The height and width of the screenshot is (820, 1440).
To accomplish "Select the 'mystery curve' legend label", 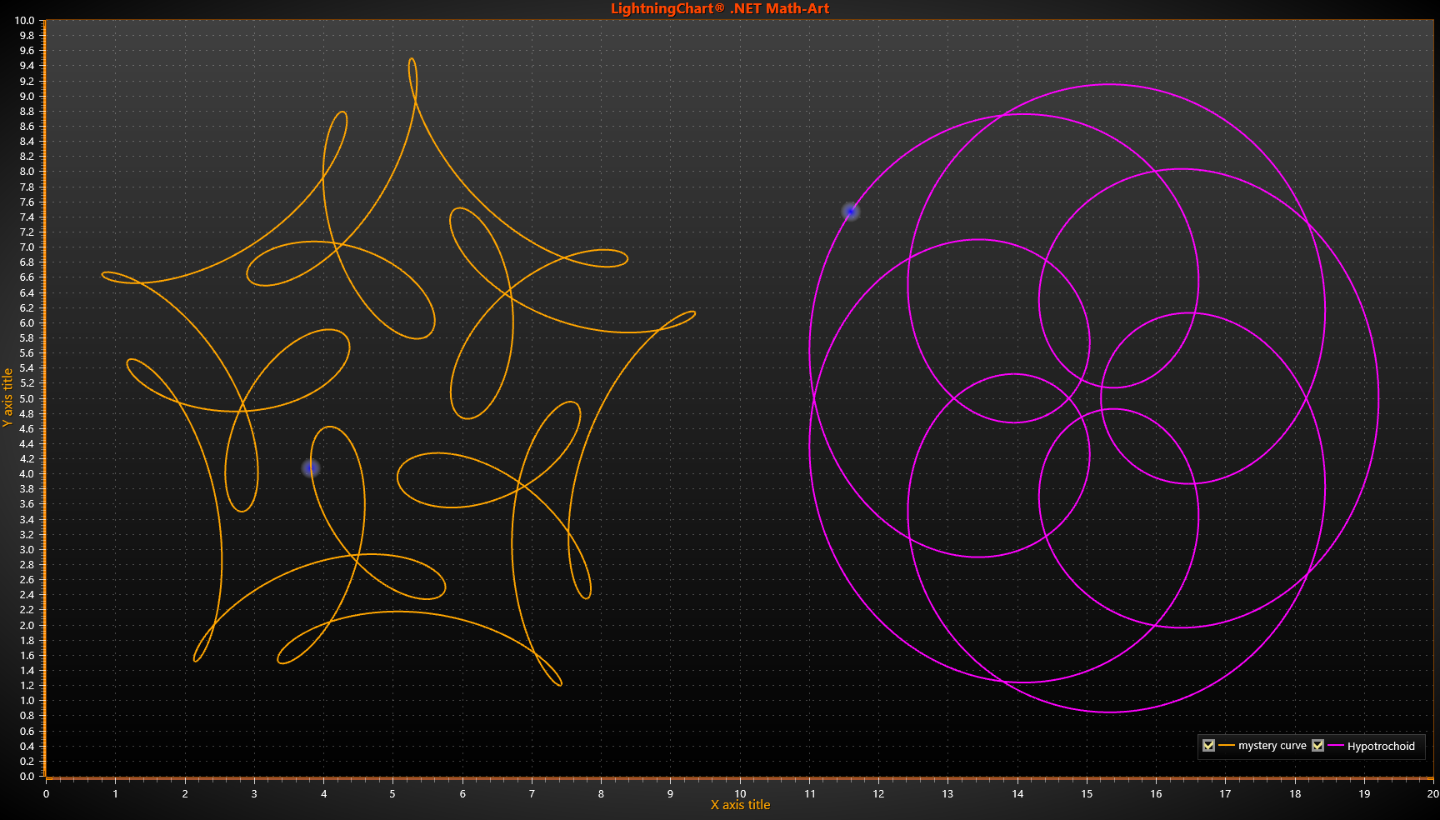I will (x=1272, y=746).
